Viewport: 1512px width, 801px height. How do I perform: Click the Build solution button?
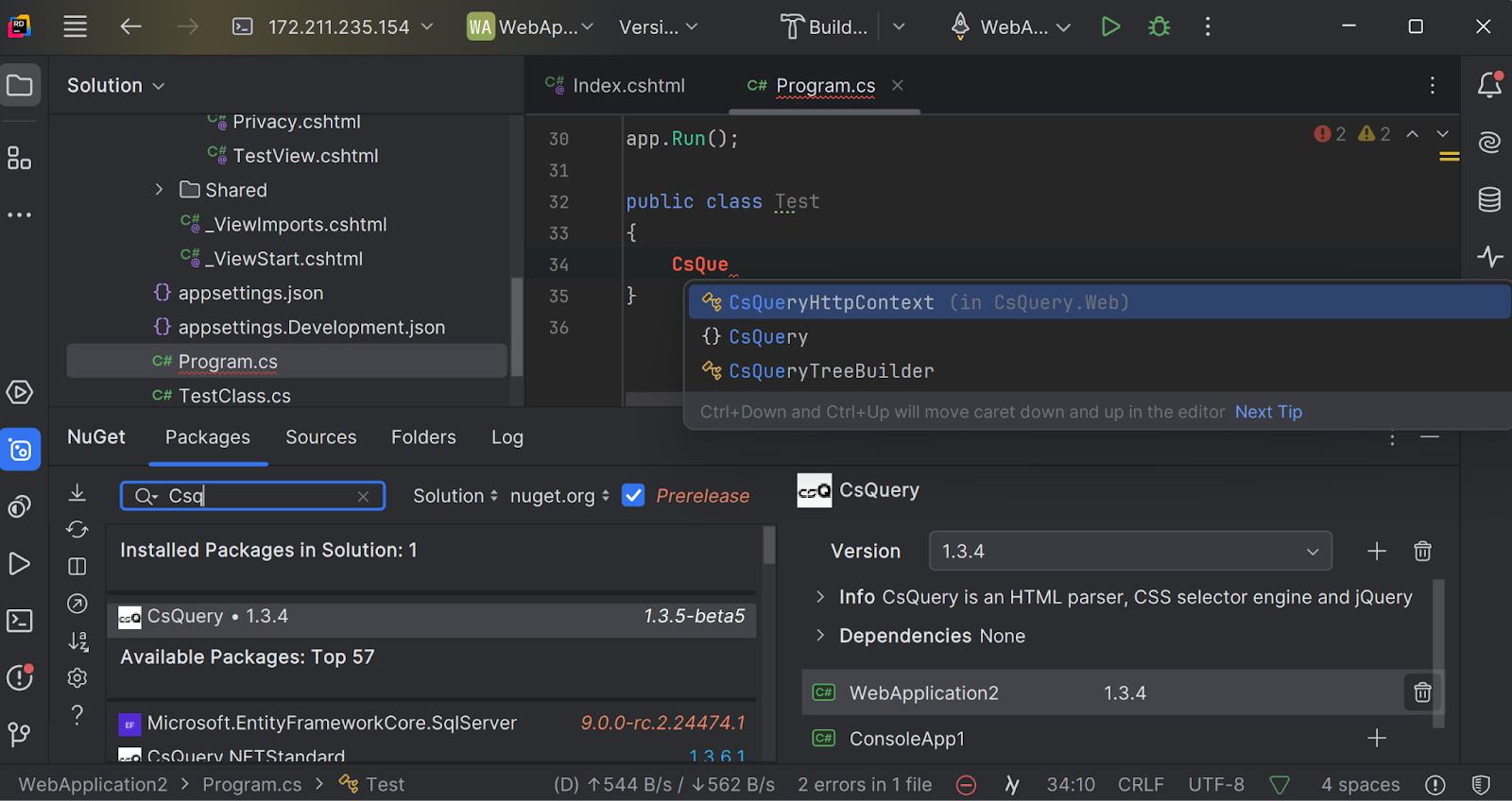pos(824,26)
